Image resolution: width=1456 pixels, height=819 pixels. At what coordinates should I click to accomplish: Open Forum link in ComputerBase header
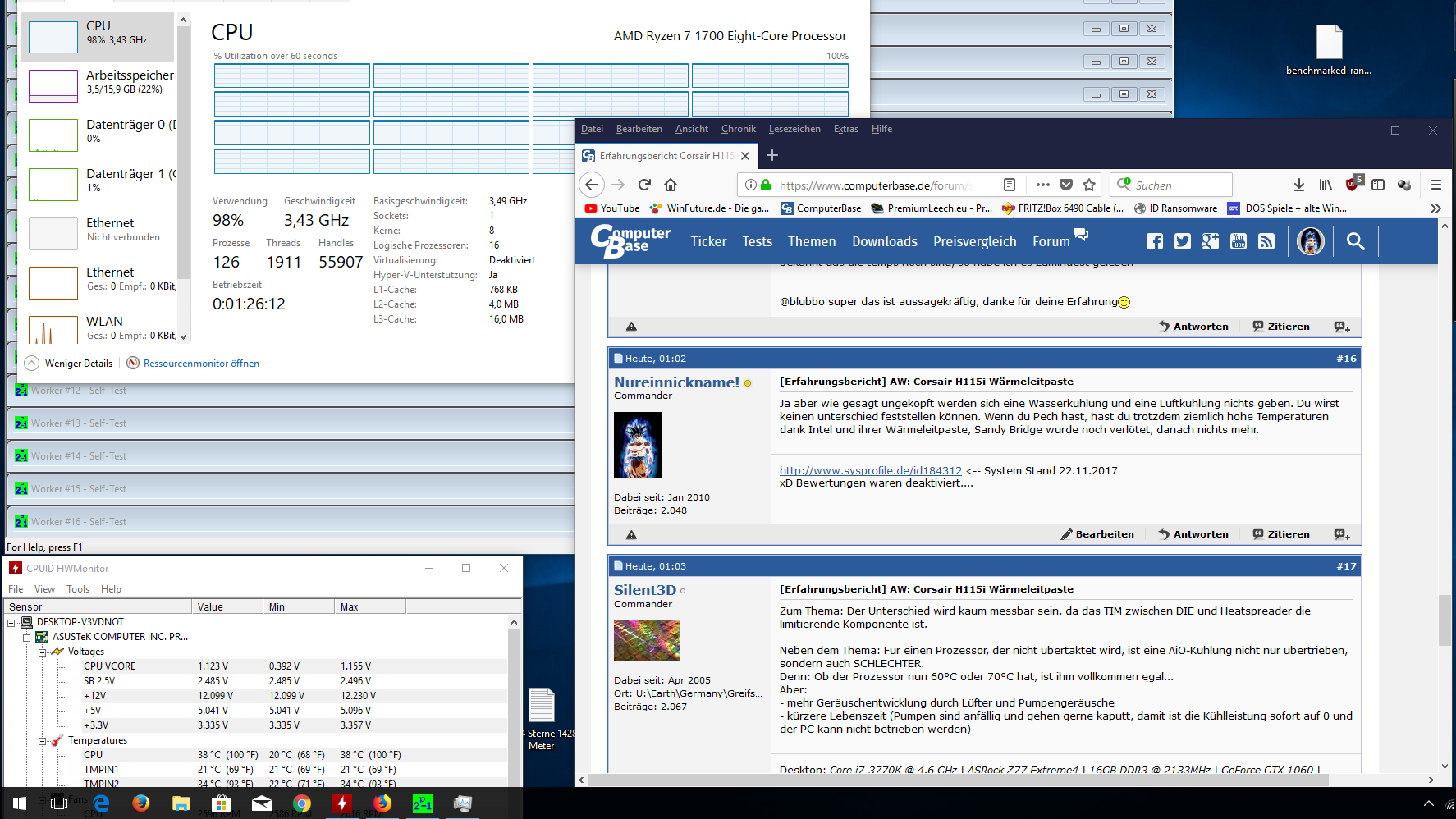(x=1051, y=241)
